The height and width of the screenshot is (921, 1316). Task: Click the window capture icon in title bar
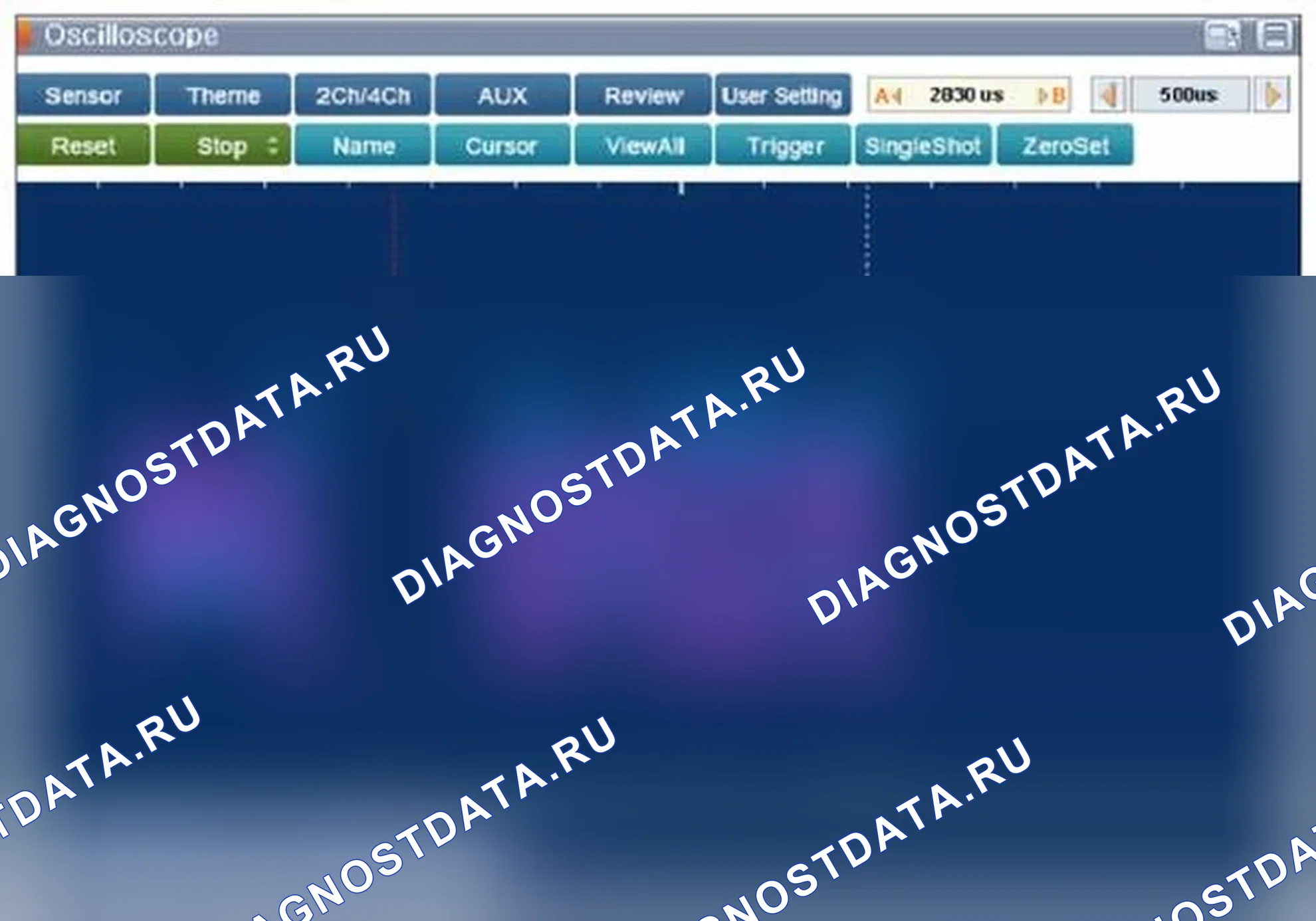pos(1223,36)
